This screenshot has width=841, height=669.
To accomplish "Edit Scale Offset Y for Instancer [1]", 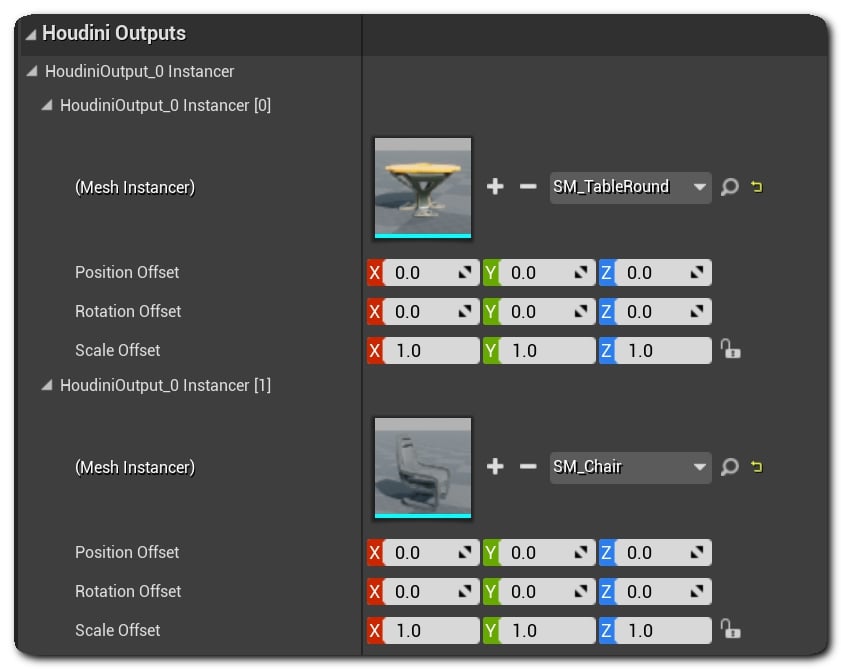I will click(547, 630).
